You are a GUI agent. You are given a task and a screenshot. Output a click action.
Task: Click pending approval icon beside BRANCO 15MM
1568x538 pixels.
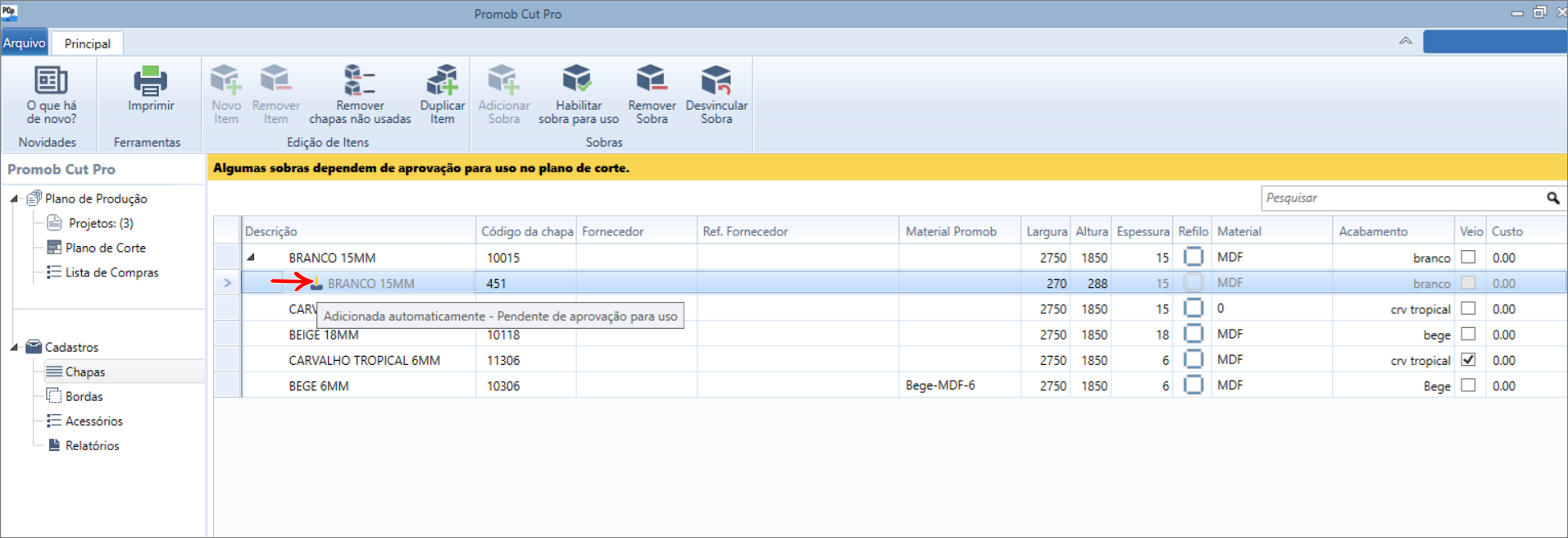point(316,283)
